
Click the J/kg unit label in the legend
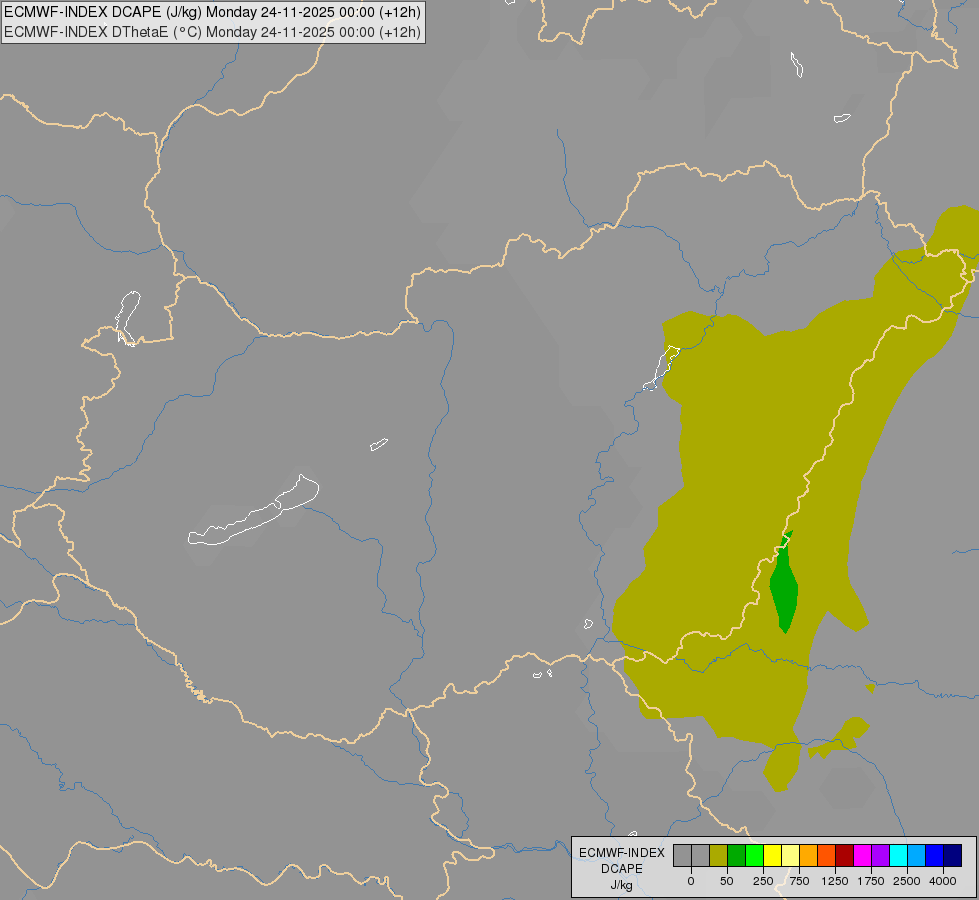point(622,885)
